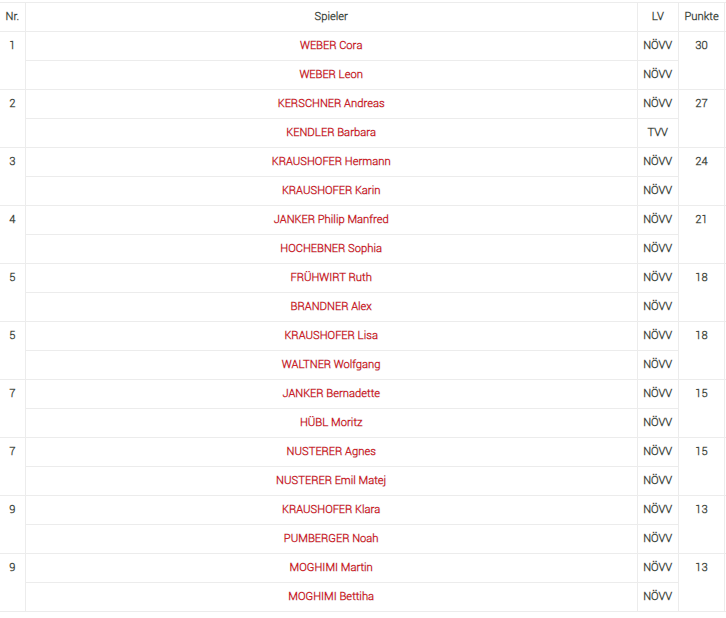726x618 pixels.
Task: Click HÜBL Moritz player name
Action: click(x=331, y=422)
